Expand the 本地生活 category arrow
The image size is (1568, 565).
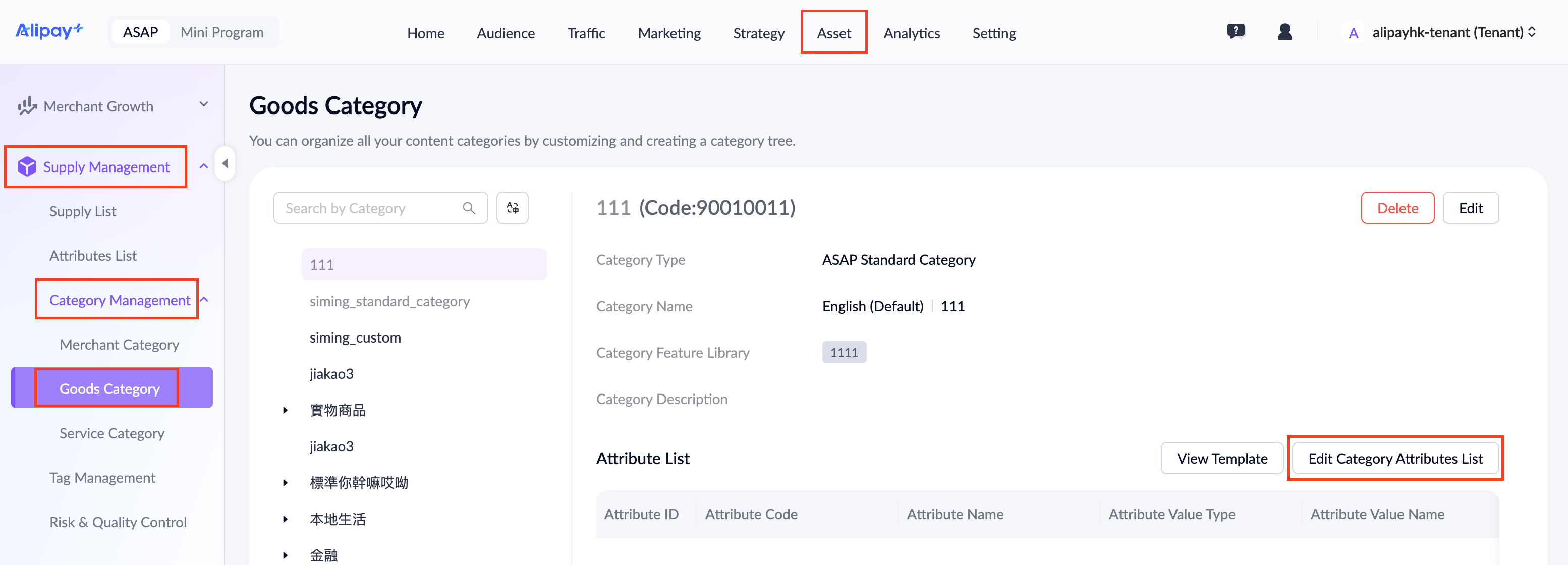tap(285, 519)
